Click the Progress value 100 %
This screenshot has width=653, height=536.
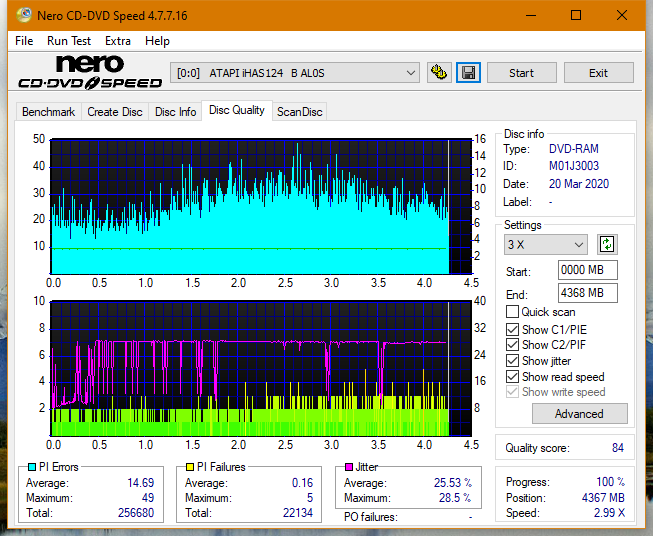point(611,482)
